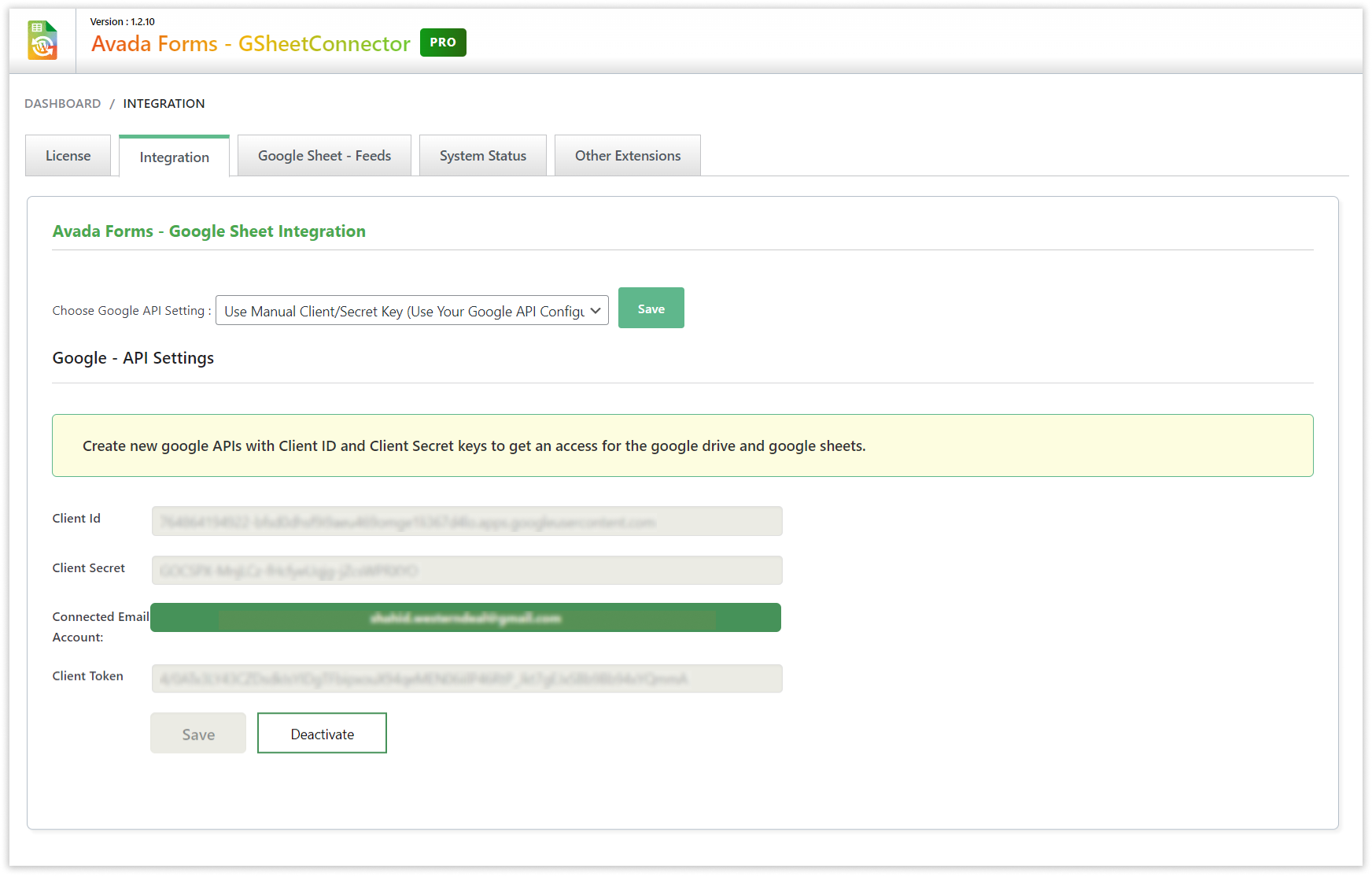Image resolution: width=1372 pixels, height=876 pixels.
Task: Click the yellow API instructions notice banner
Action: click(x=682, y=445)
